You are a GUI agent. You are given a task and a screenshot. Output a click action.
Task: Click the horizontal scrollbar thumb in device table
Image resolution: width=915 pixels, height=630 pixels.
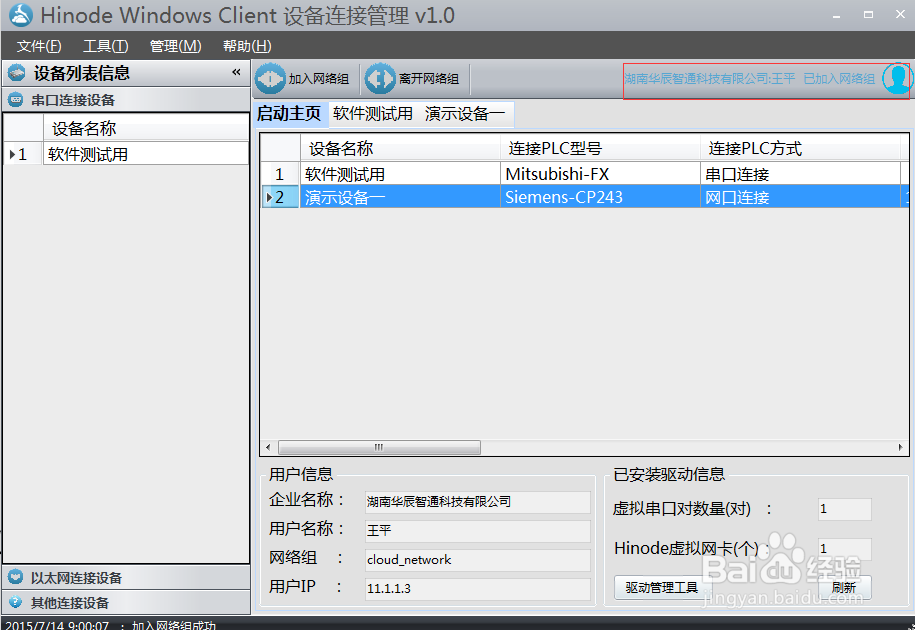click(379, 447)
